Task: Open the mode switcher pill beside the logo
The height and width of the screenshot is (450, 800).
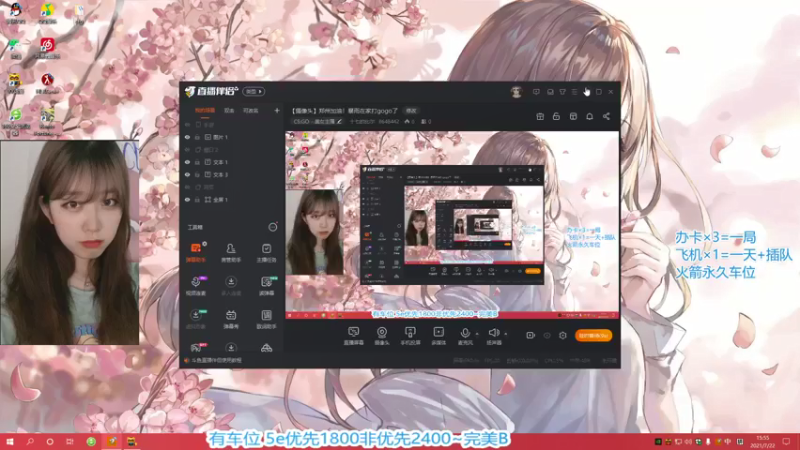Action: [x=254, y=91]
